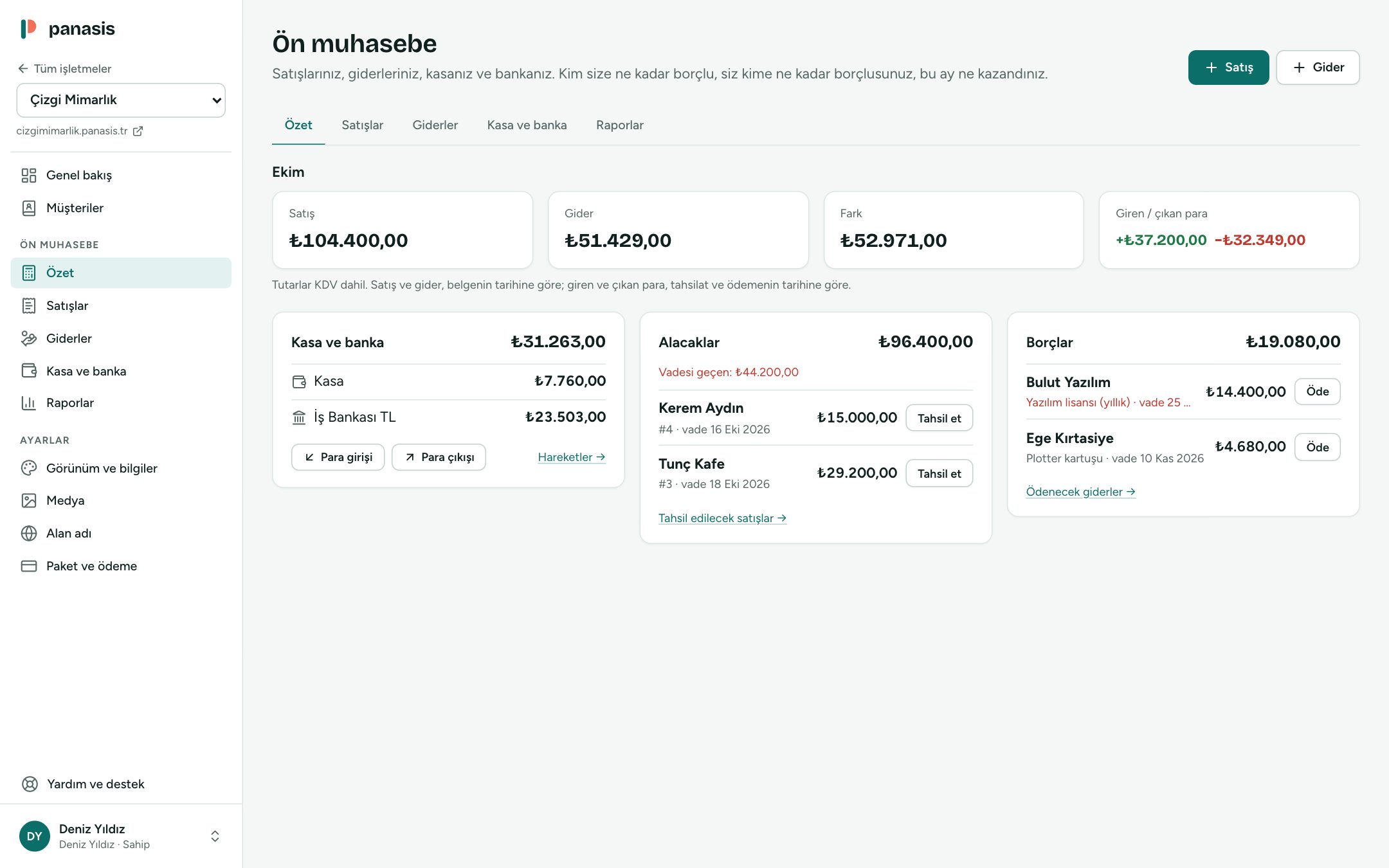The width and height of the screenshot is (1389, 868).
Task: Open Genel bakış dashboard icon
Action: pyautogui.click(x=29, y=176)
